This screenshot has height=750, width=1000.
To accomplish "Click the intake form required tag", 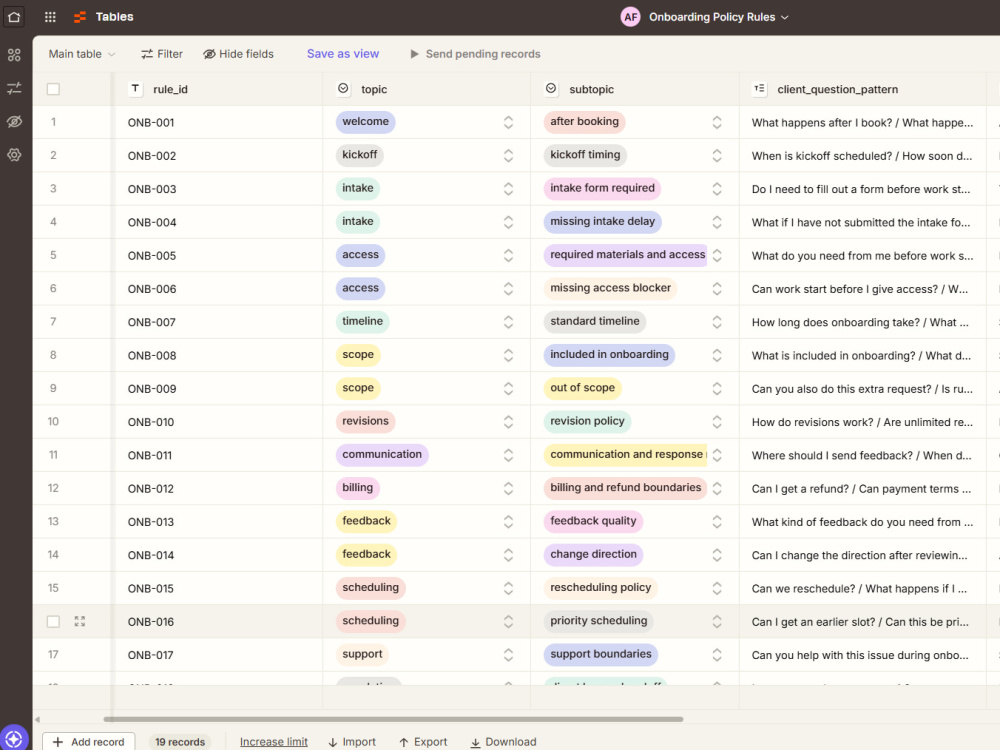I will click(x=602, y=188).
